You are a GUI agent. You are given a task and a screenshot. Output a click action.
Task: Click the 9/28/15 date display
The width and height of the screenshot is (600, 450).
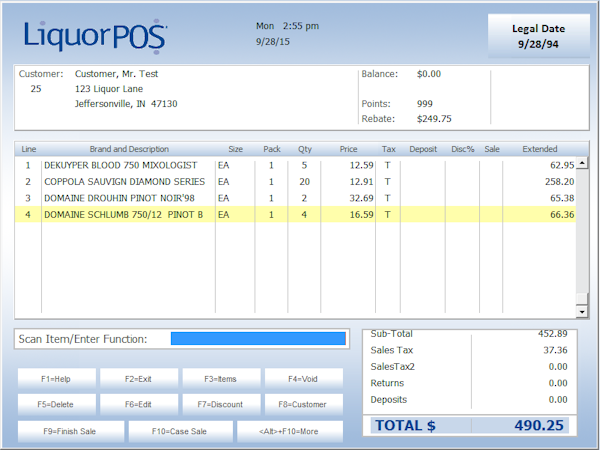[x=273, y=41]
